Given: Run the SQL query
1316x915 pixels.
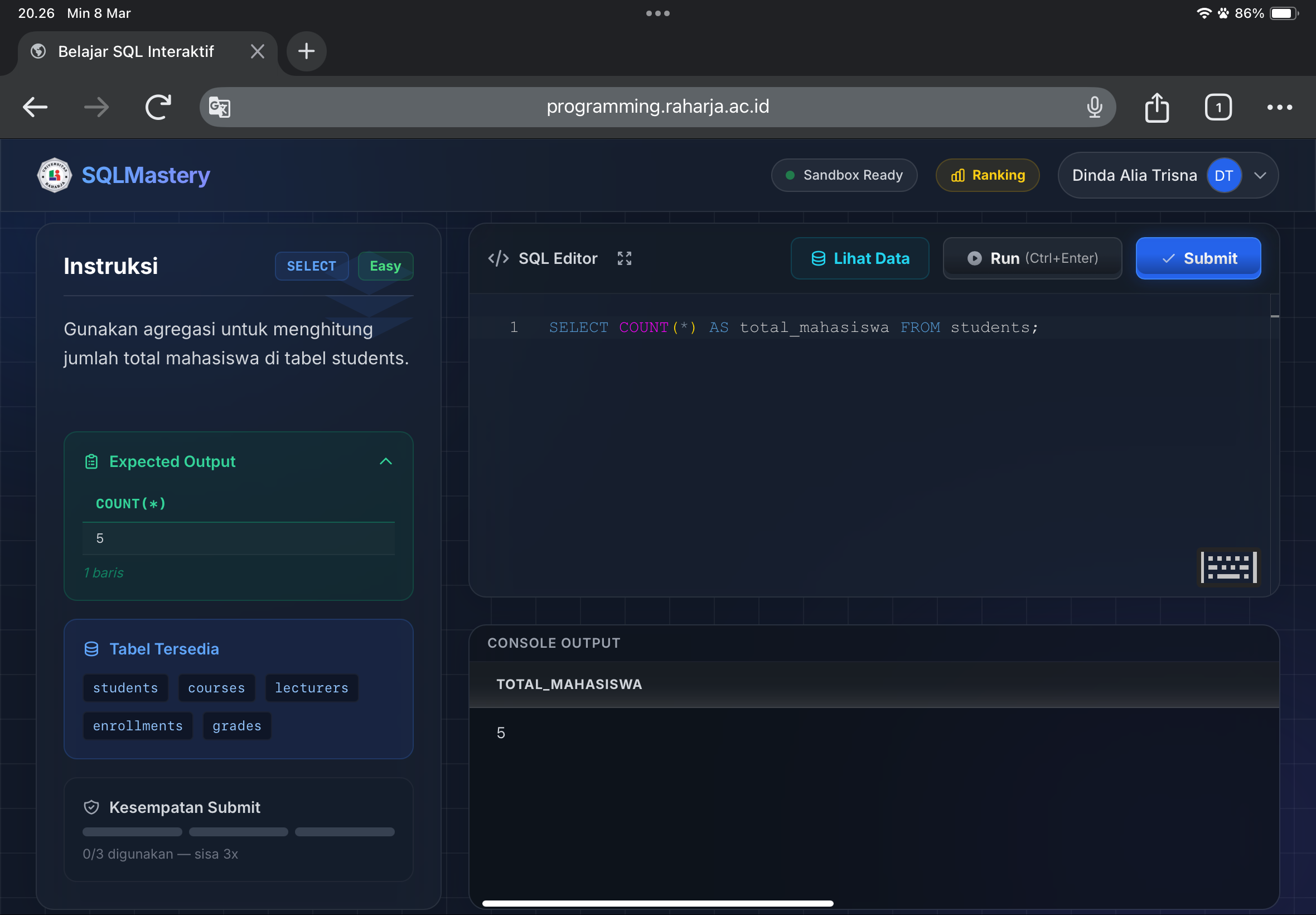Looking at the screenshot, I should [x=1031, y=258].
